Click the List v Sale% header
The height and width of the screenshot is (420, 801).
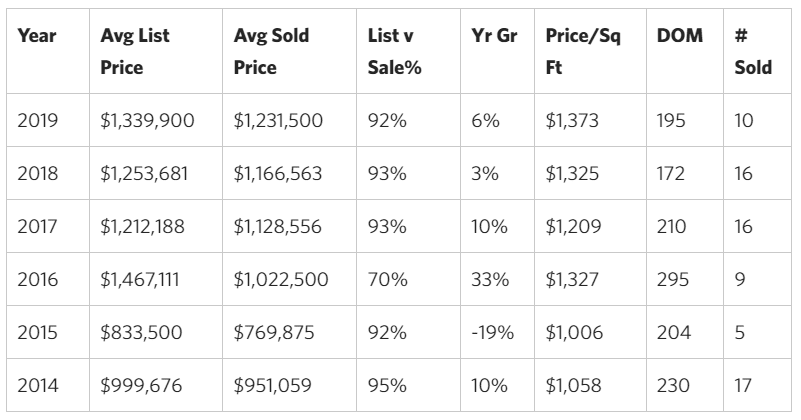pyautogui.click(x=391, y=53)
